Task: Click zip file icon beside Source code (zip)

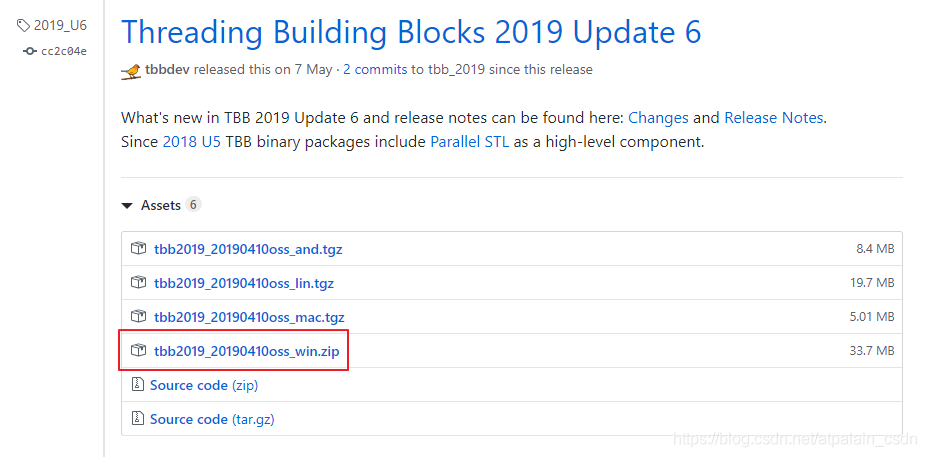Action: [x=138, y=385]
